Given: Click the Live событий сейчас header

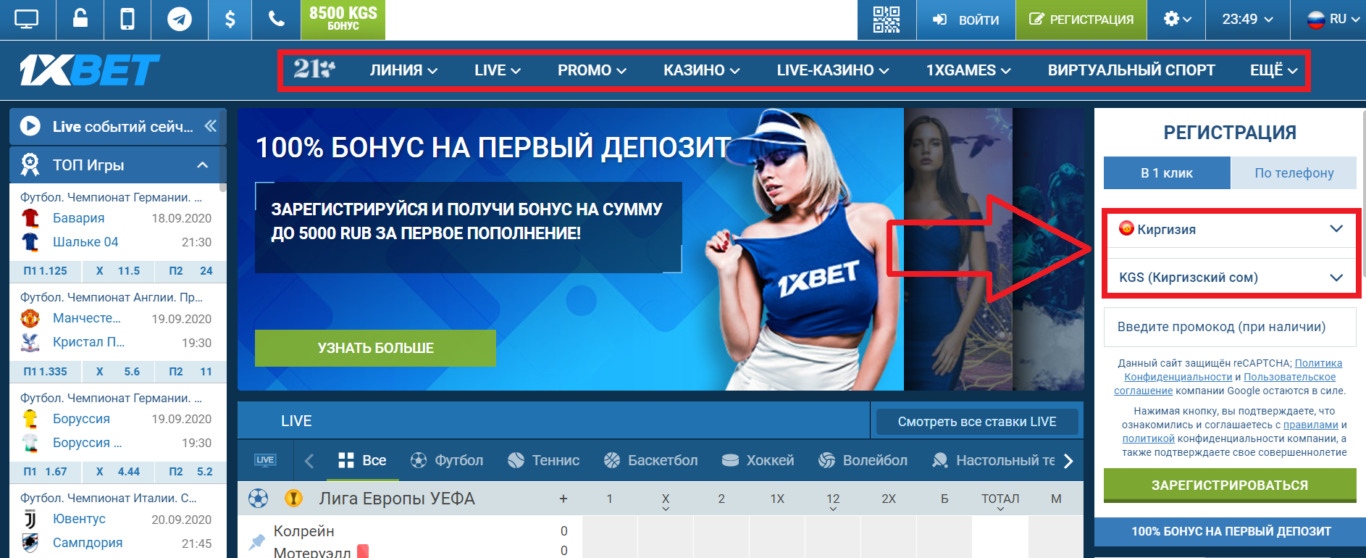Looking at the screenshot, I should tap(118, 126).
